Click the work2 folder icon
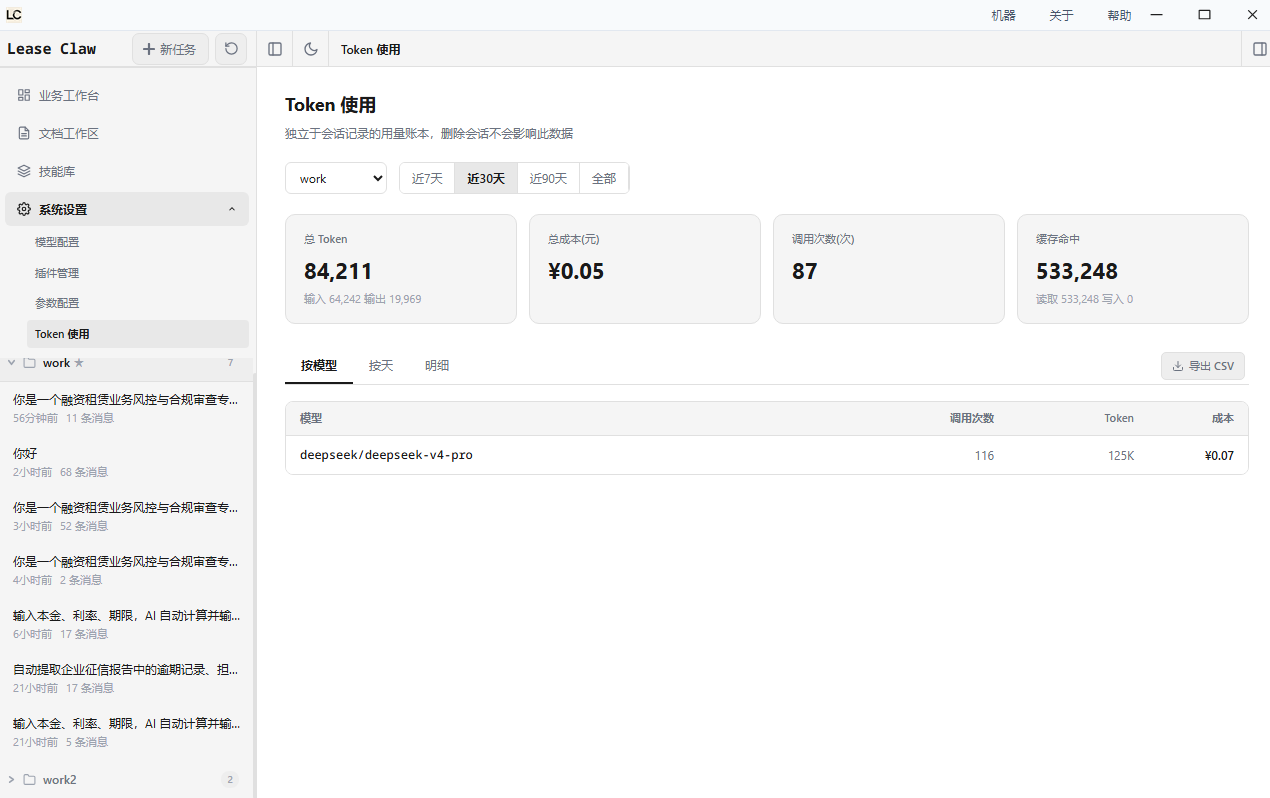The width and height of the screenshot is (1270, 798). (x=29, y=779)
